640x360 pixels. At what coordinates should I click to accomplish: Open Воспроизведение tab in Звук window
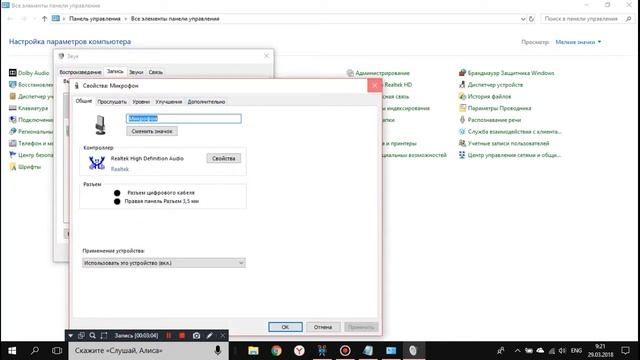80,72
